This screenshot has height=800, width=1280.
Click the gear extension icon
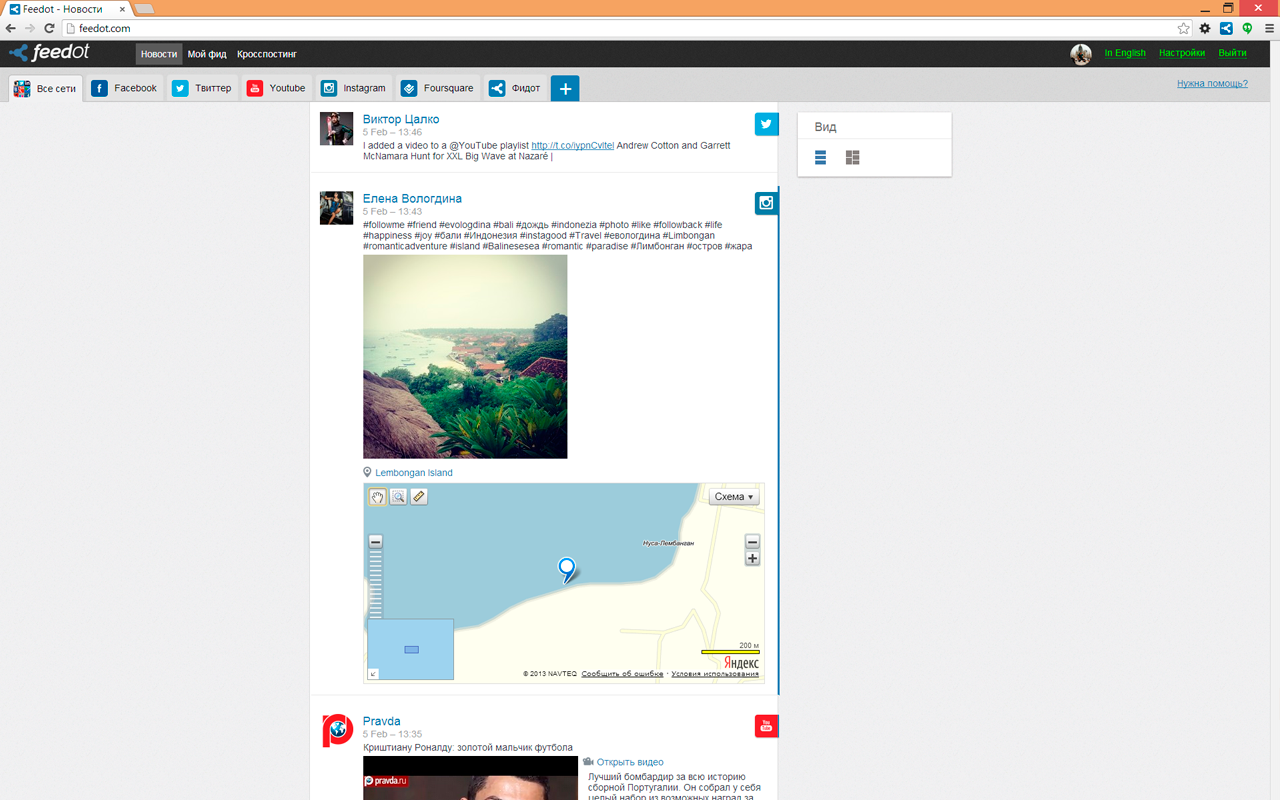[1205, 28]
